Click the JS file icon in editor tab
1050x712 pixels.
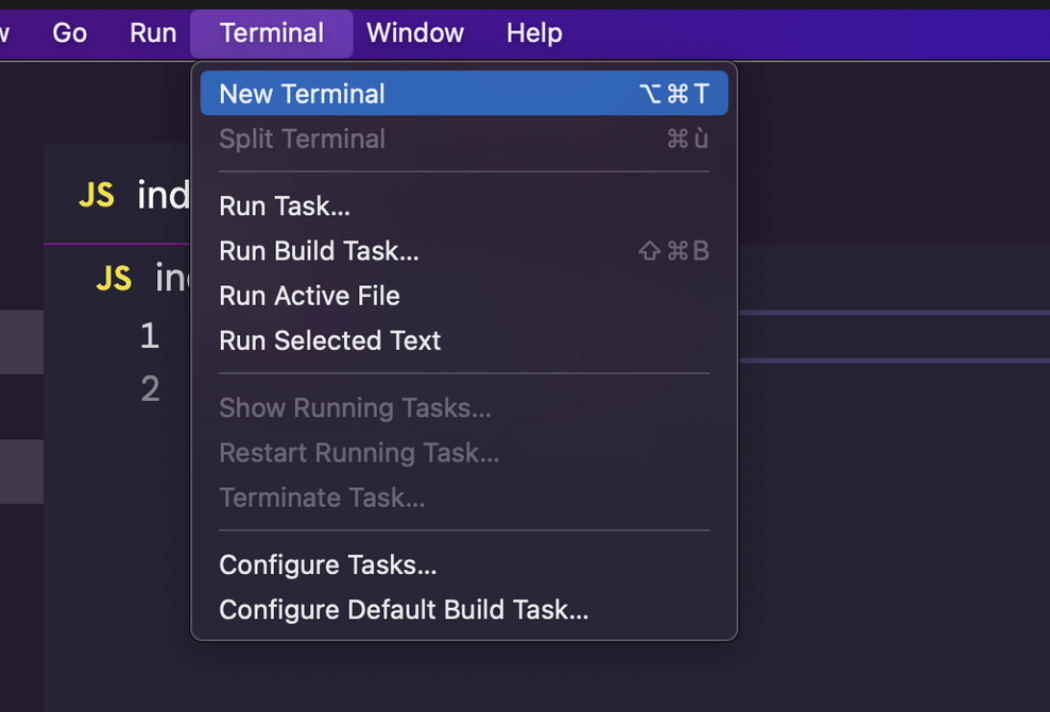coord(96,194)
